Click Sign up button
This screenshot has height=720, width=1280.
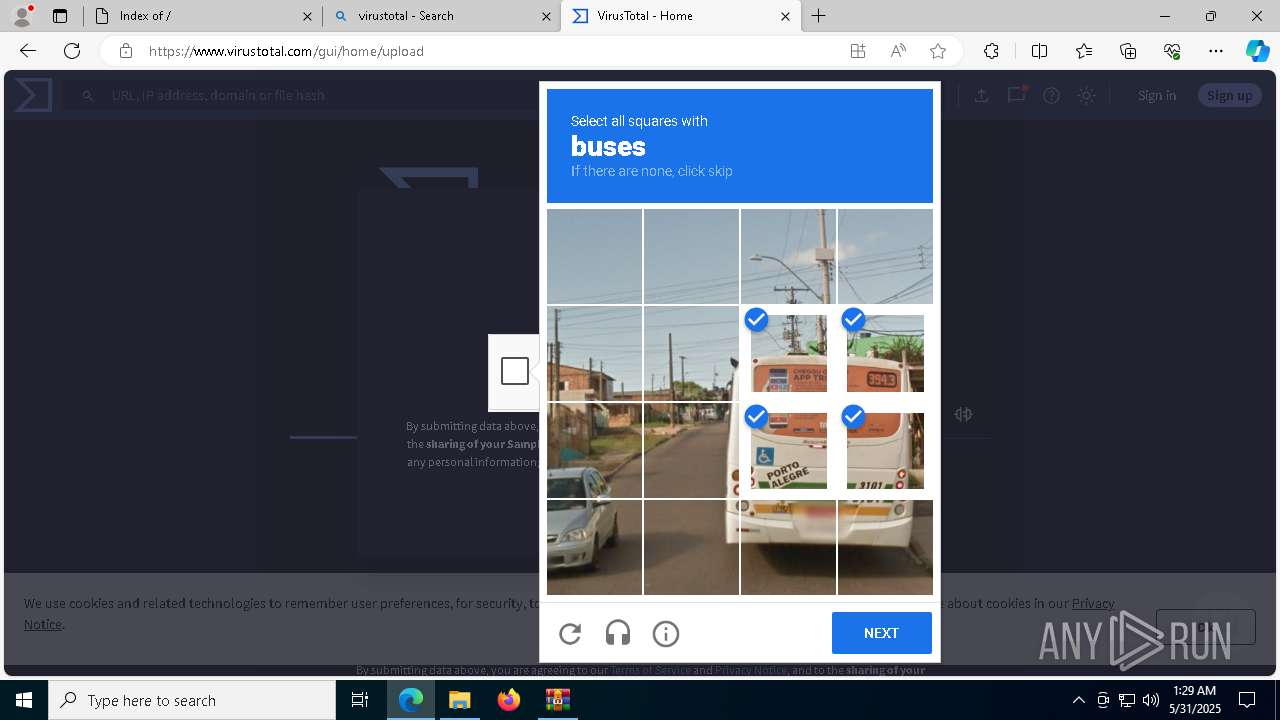pyautogui.click(x=1229, y=95)
